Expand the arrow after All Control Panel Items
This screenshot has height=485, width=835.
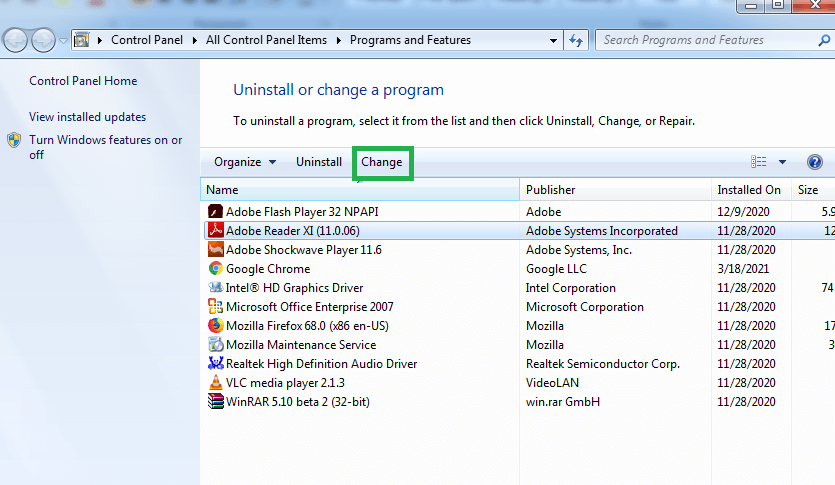point(338,40)
